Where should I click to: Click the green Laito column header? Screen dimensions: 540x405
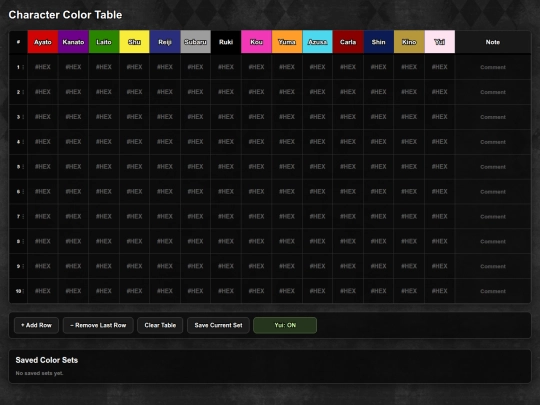[104, 42]
